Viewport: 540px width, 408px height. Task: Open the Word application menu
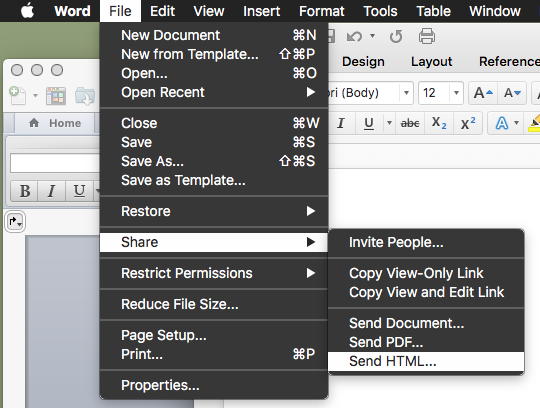pos(72,11)
